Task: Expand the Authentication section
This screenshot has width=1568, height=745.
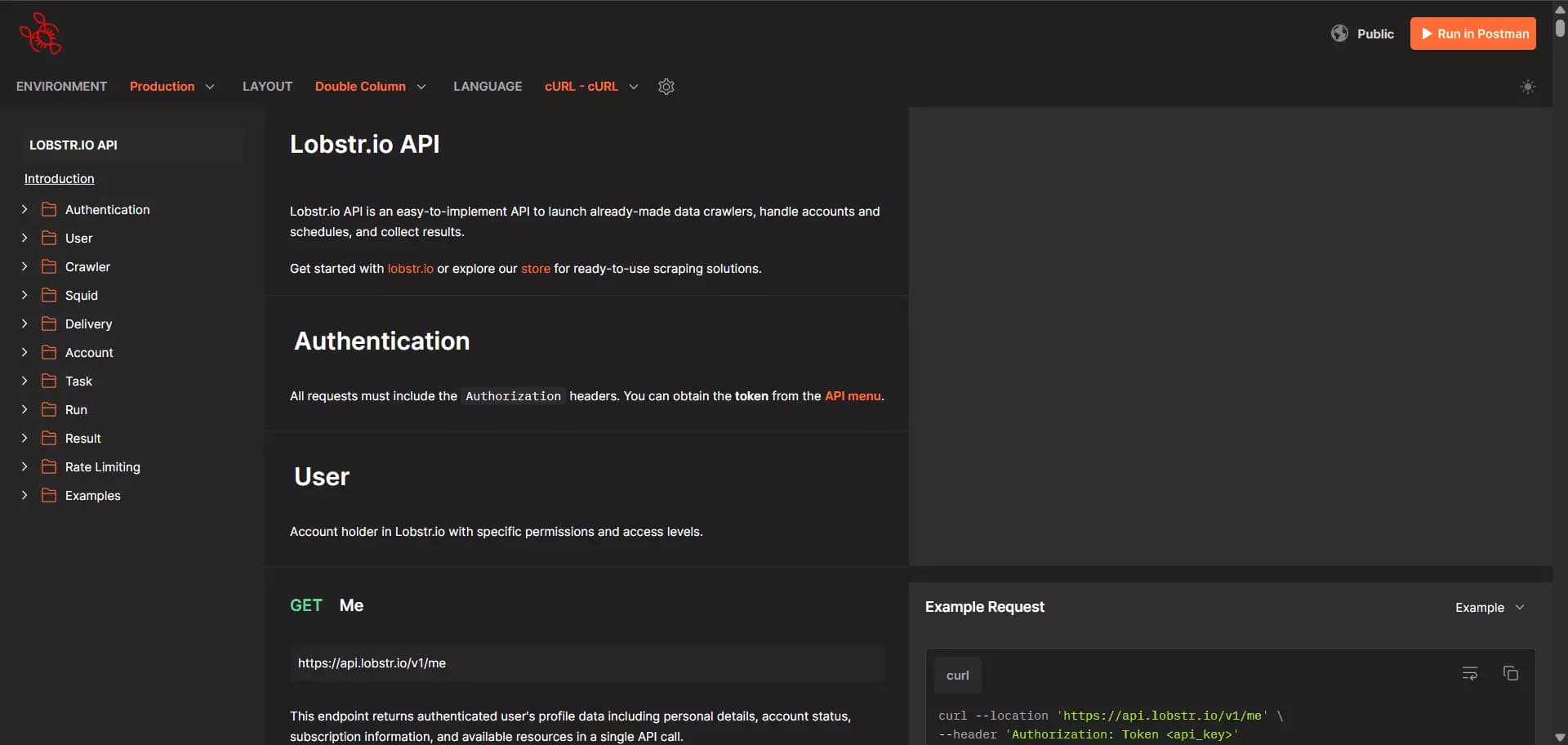Action: pos(24,209)
